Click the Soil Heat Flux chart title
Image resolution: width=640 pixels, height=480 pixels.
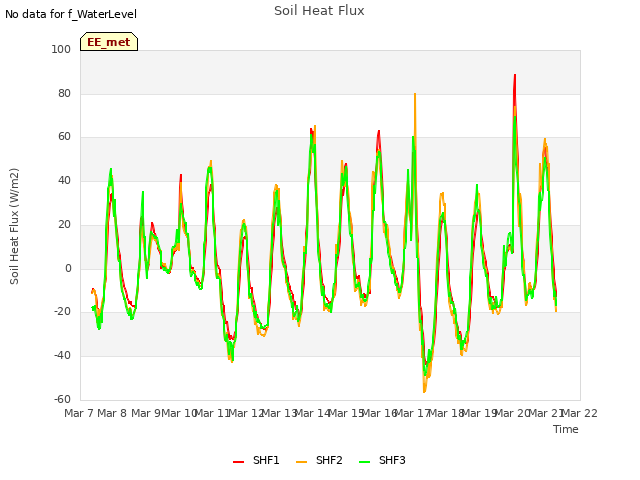coord(319,11)
